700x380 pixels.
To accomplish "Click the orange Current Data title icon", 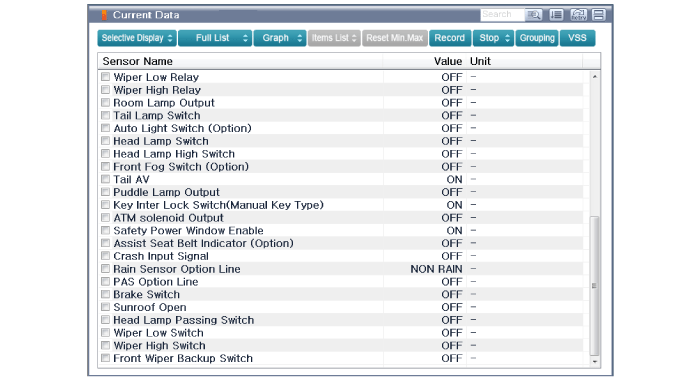I will tap(104, 15).
